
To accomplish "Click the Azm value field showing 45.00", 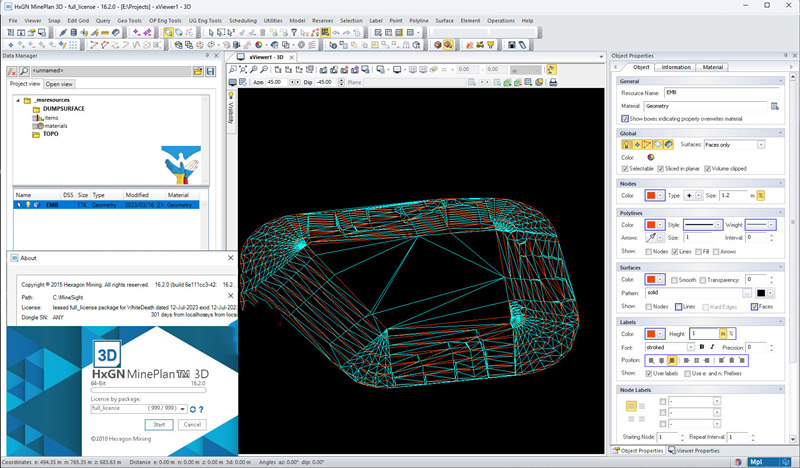I will coord(277,82).
